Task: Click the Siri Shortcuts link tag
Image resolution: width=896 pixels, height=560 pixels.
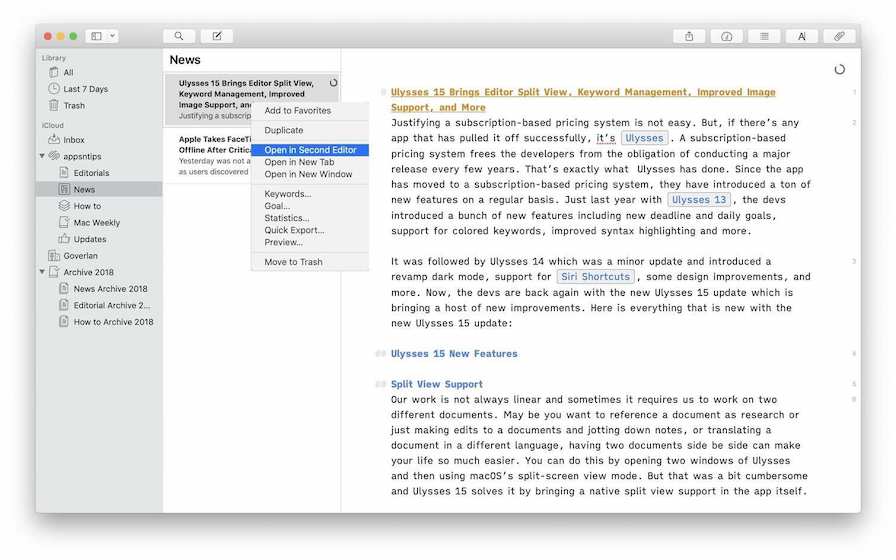Action: click(x=595, y=277)
